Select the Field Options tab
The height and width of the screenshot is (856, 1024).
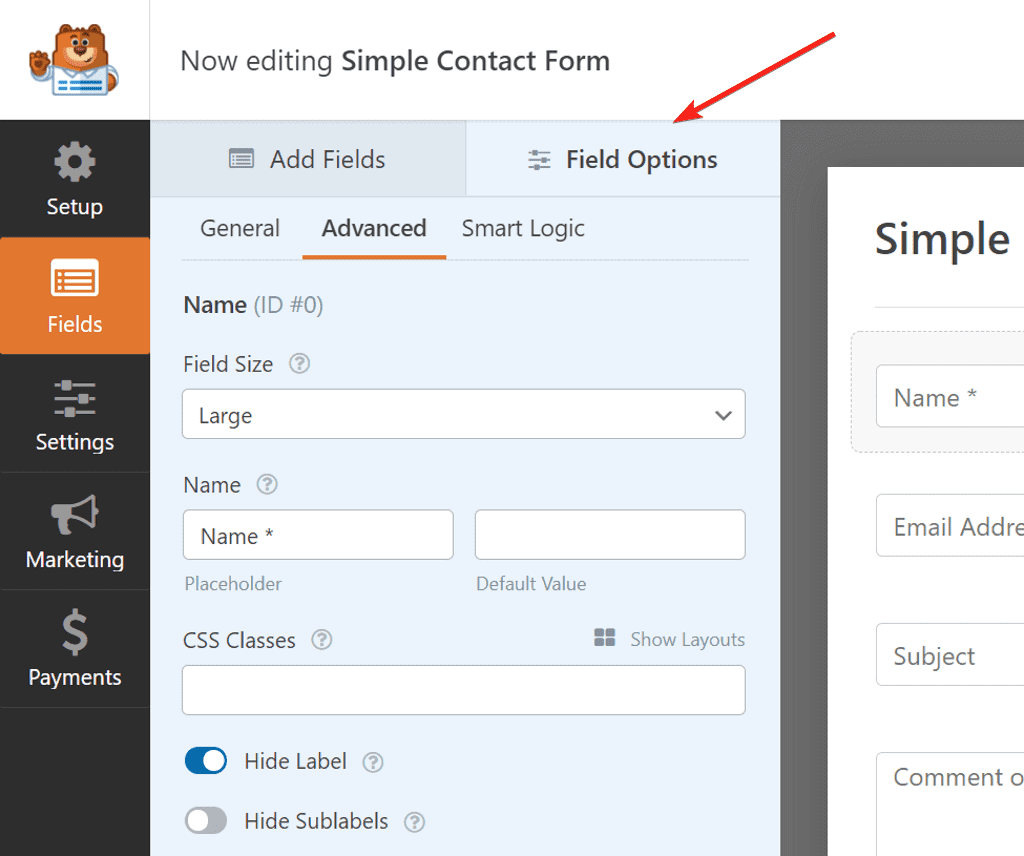622,160
